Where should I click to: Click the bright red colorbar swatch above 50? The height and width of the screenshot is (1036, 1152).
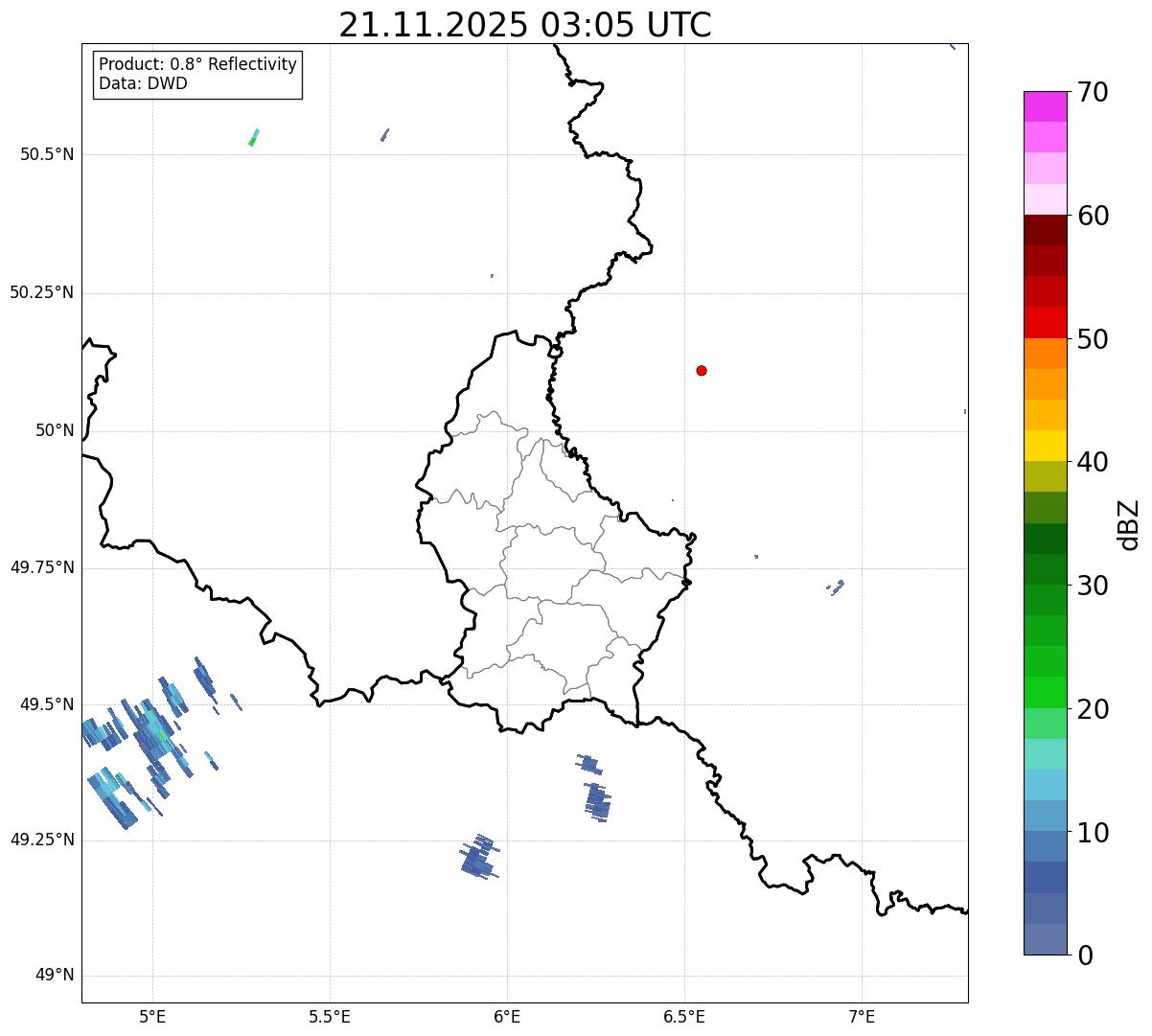pos(1045,323)
